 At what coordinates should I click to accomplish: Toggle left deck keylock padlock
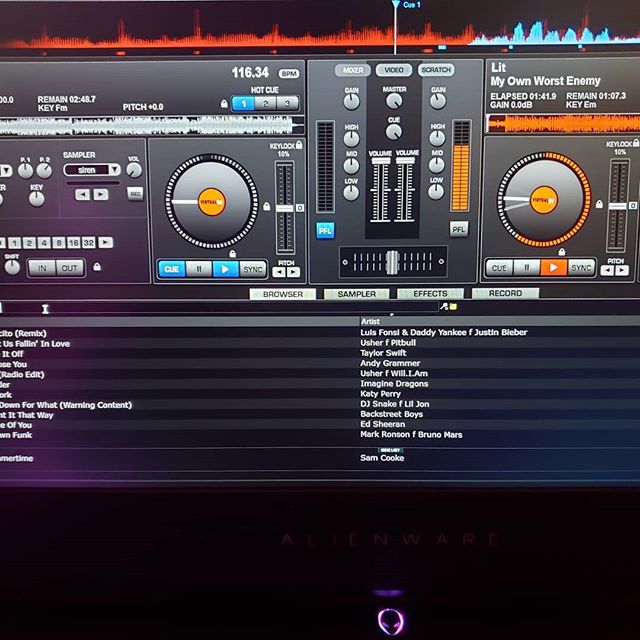click(x=299, y=144)
